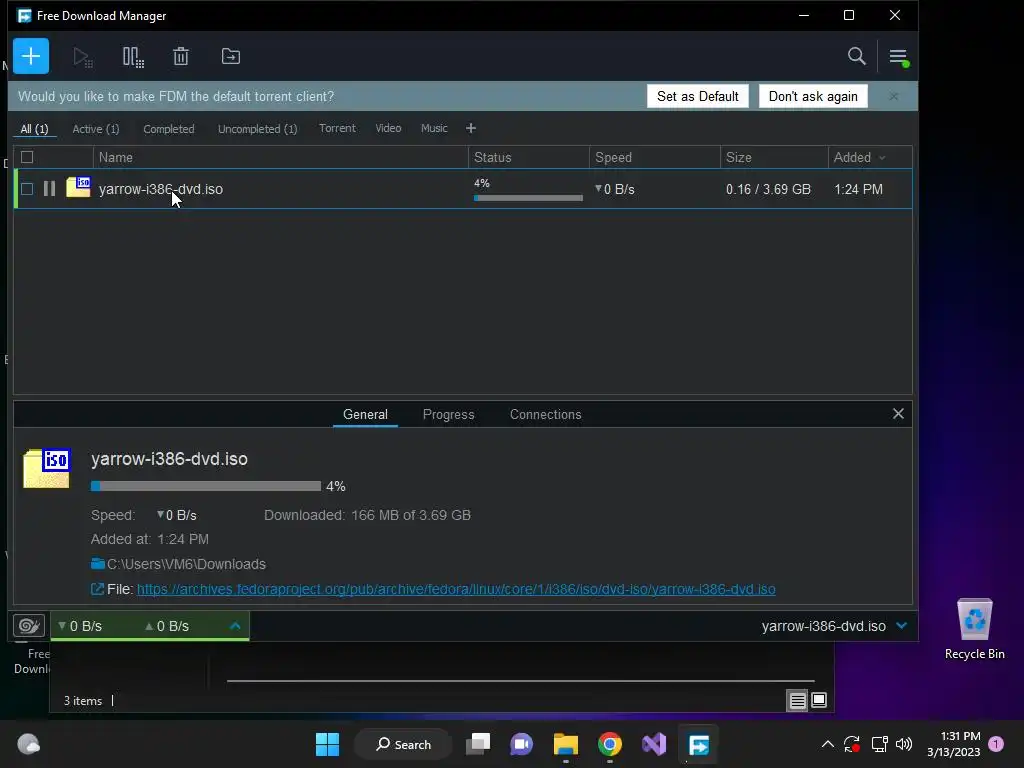1024x768 pixels.
Task: Show hidden system tray icons
Action: [x=827, y=744]
